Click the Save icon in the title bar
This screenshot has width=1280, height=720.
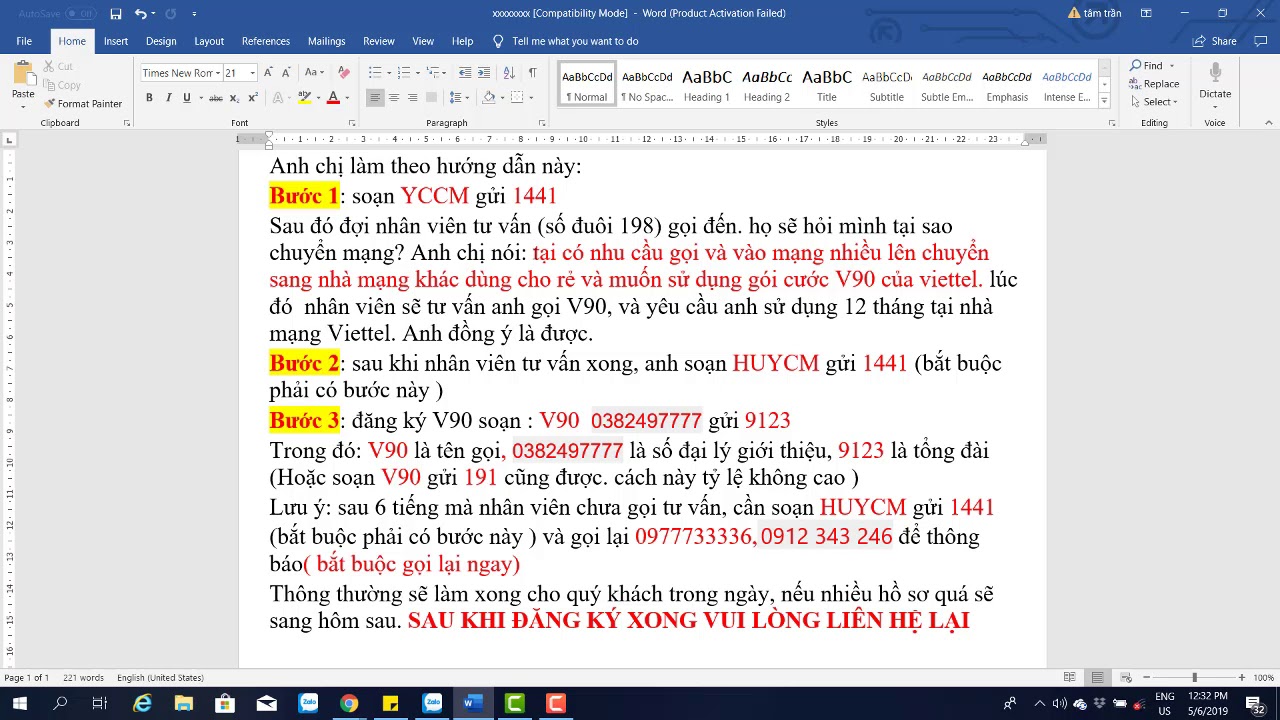point(116,13)
